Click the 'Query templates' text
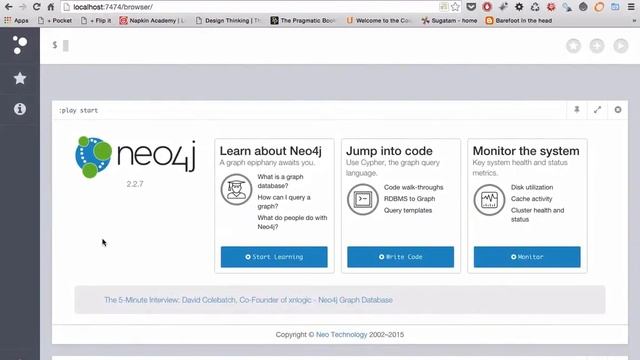This screenshot has height=360, width=640. coord(408,210)
